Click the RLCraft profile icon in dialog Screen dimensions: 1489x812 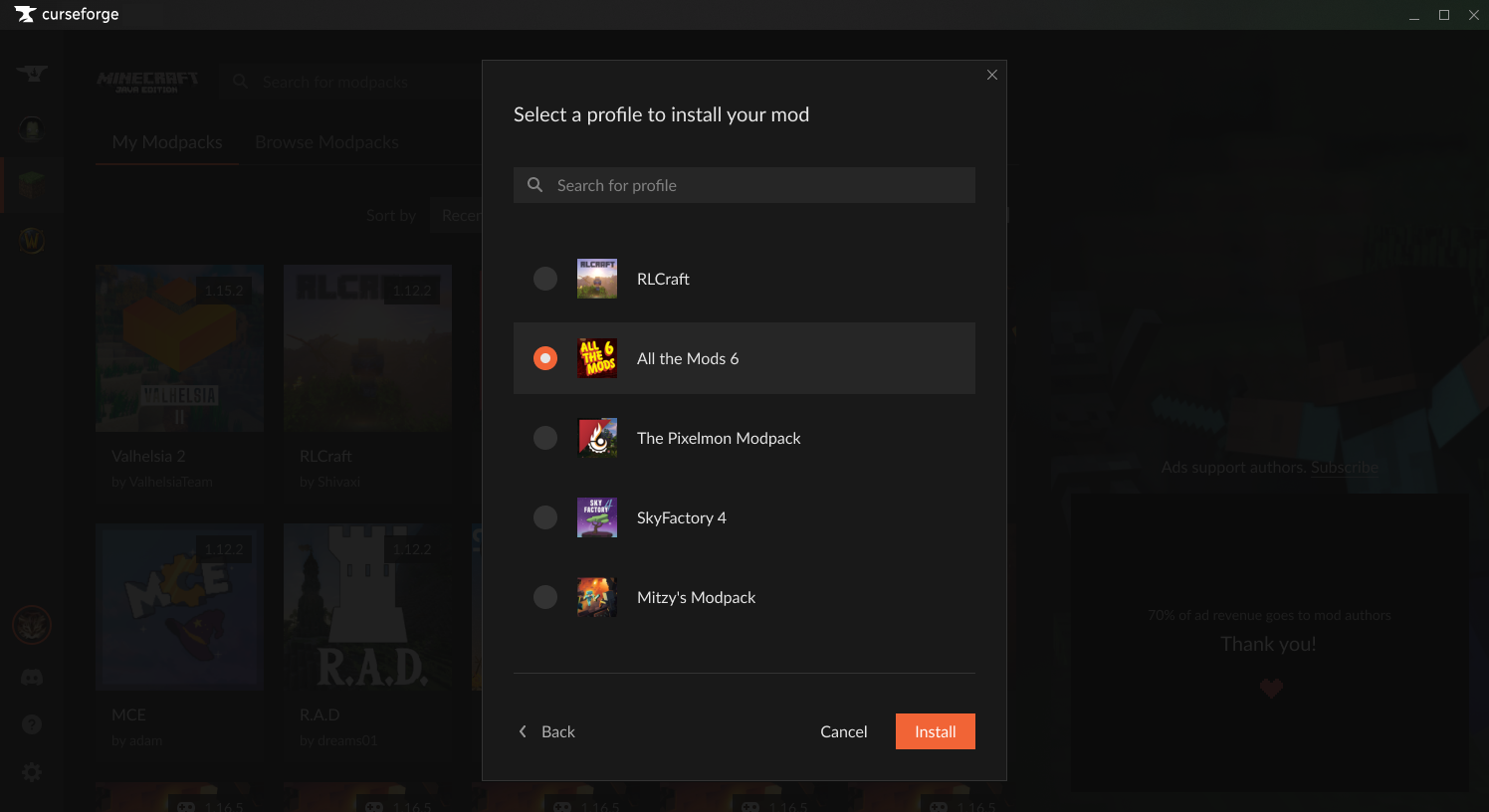pyautogui.click(x=597, y=279)
